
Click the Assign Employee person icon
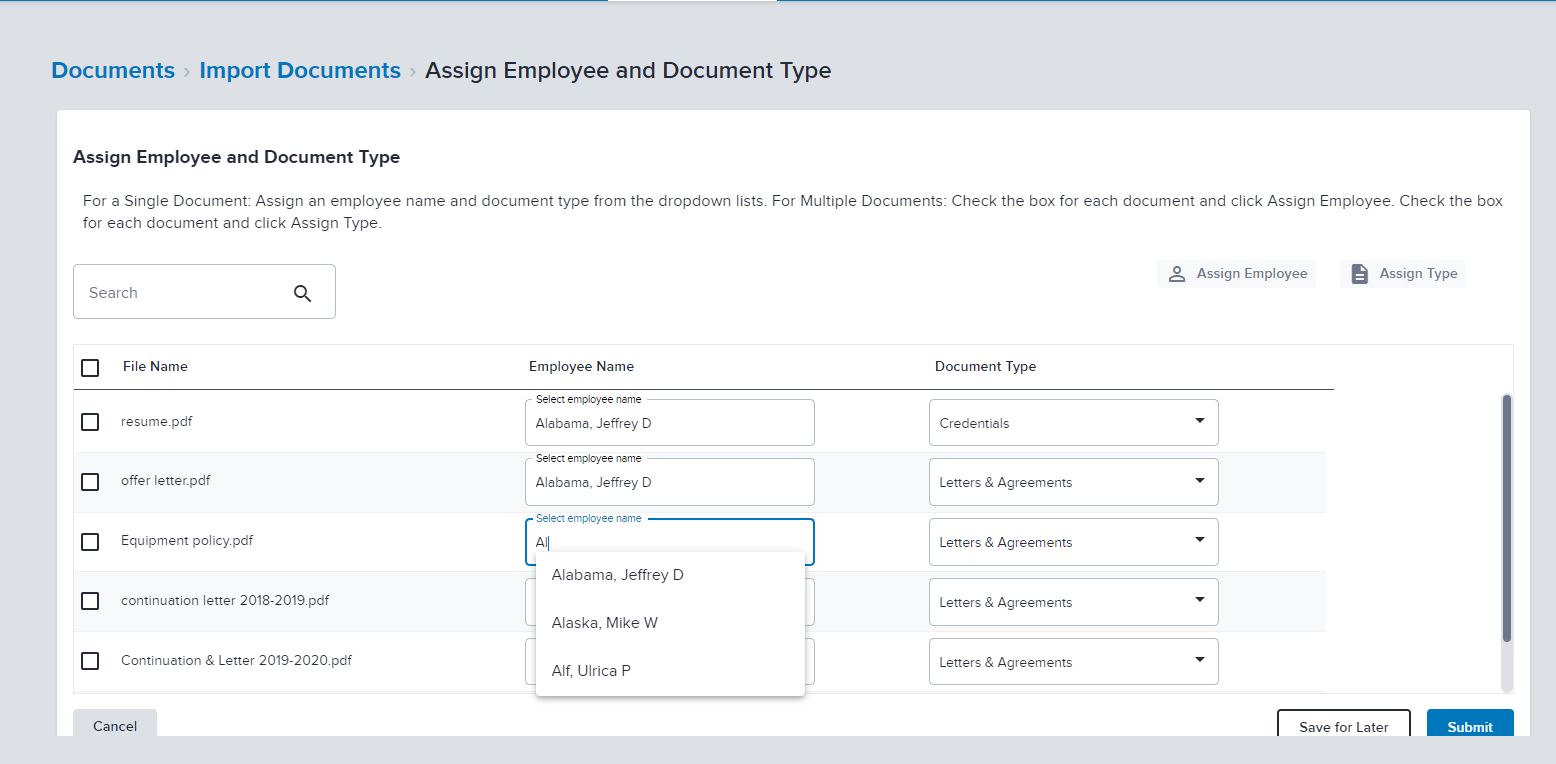click(1177, 274)
